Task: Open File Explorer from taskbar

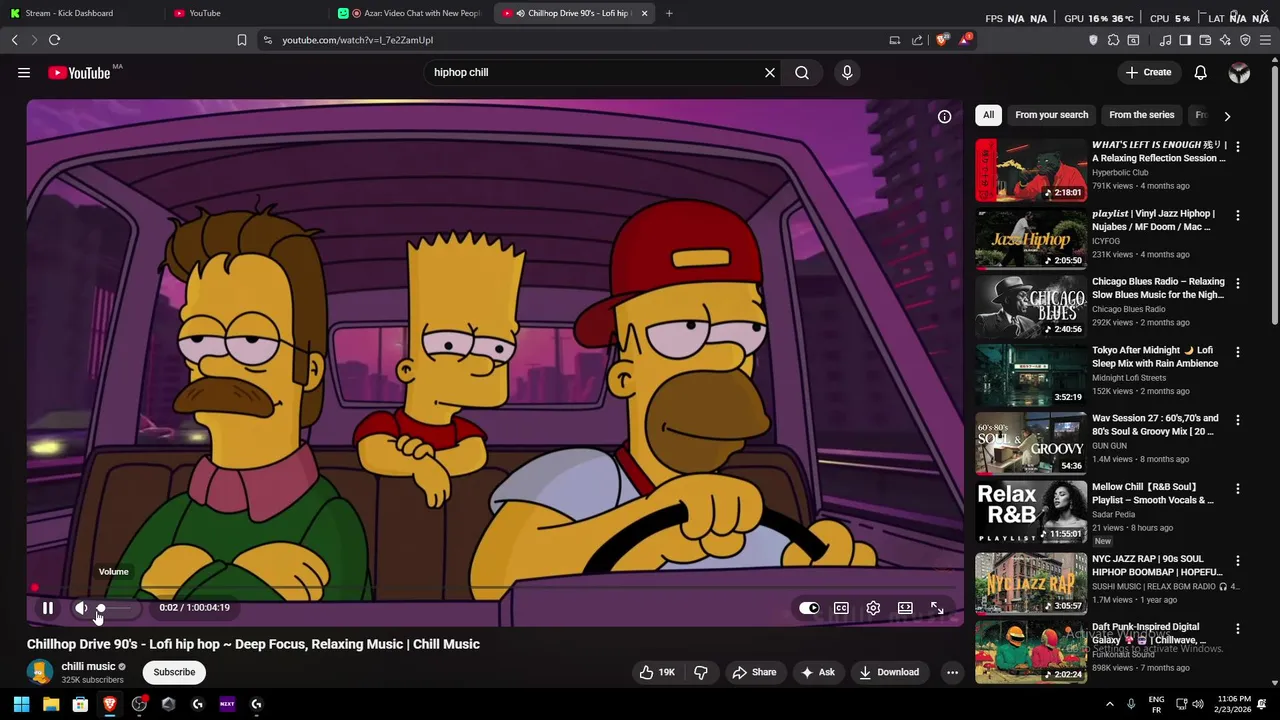Action: [x=51, y=704]
